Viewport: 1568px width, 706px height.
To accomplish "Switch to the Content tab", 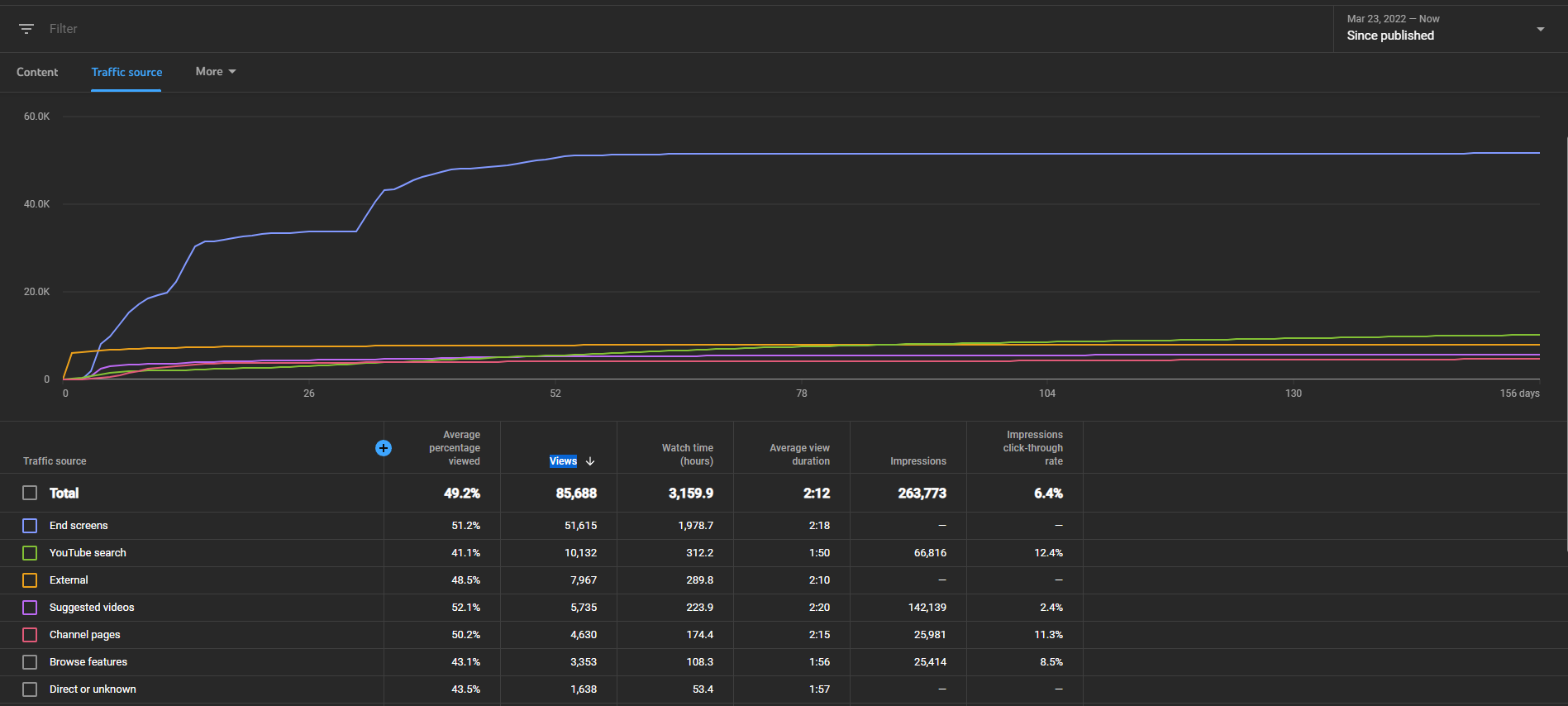I will tap(37, 72).
